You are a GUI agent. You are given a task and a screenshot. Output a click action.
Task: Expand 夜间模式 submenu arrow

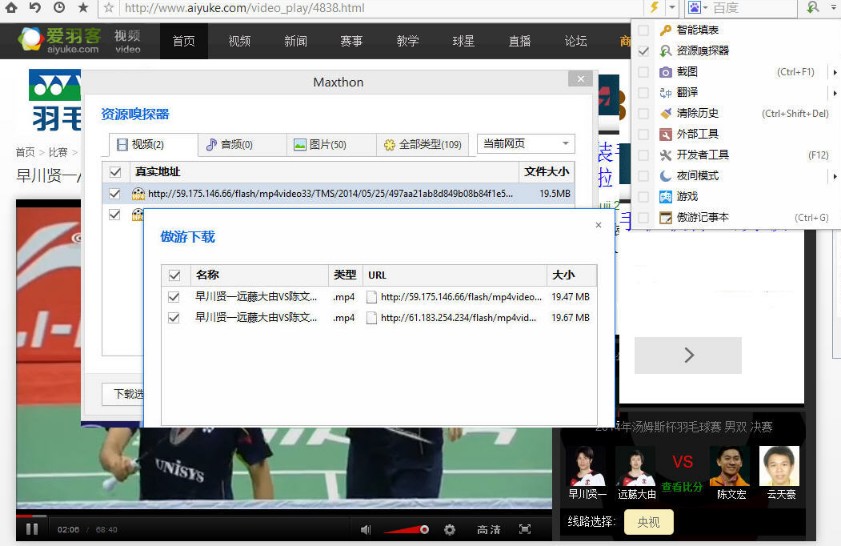coord(835,176)
